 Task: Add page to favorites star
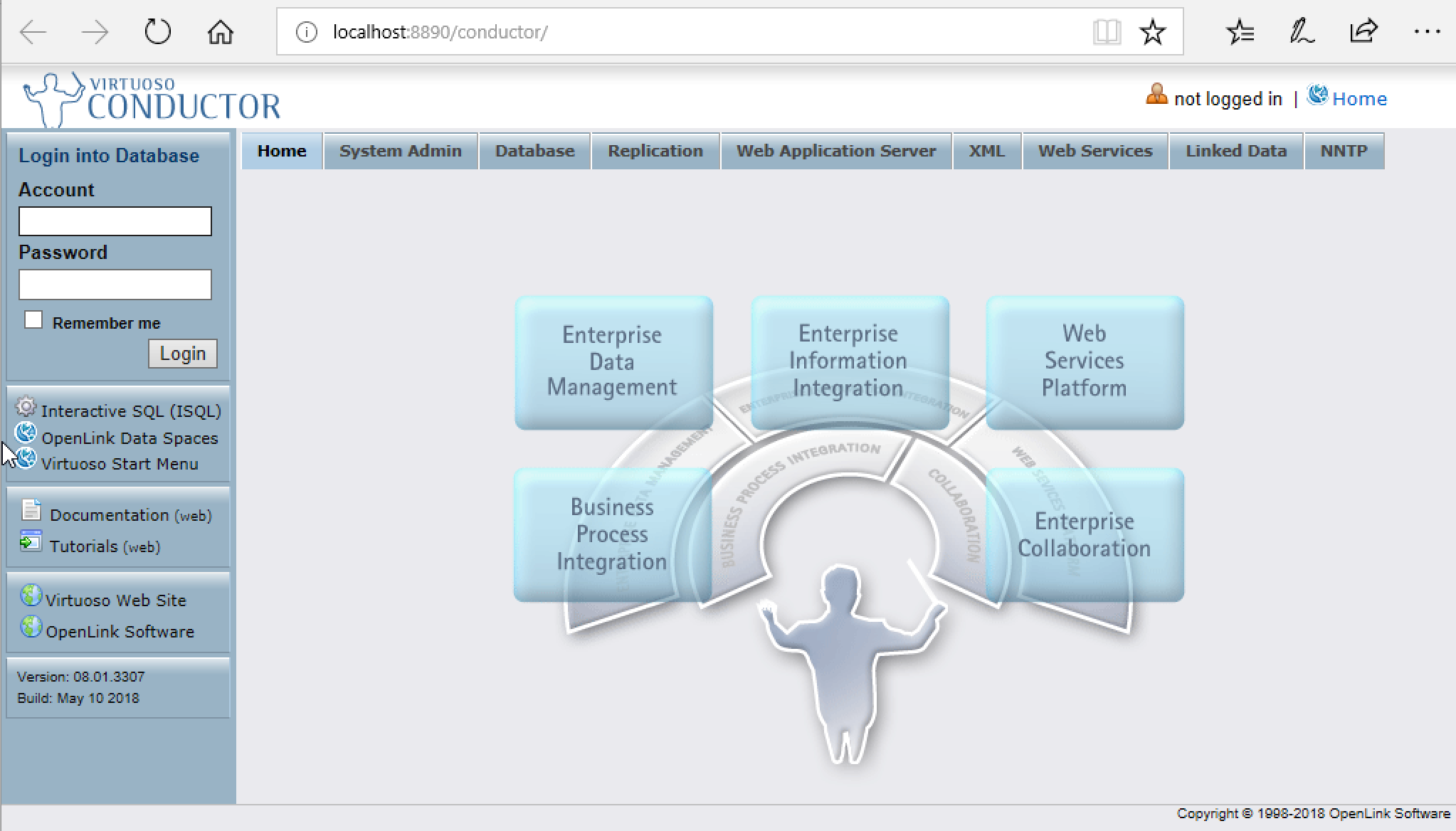[1152, 32]
